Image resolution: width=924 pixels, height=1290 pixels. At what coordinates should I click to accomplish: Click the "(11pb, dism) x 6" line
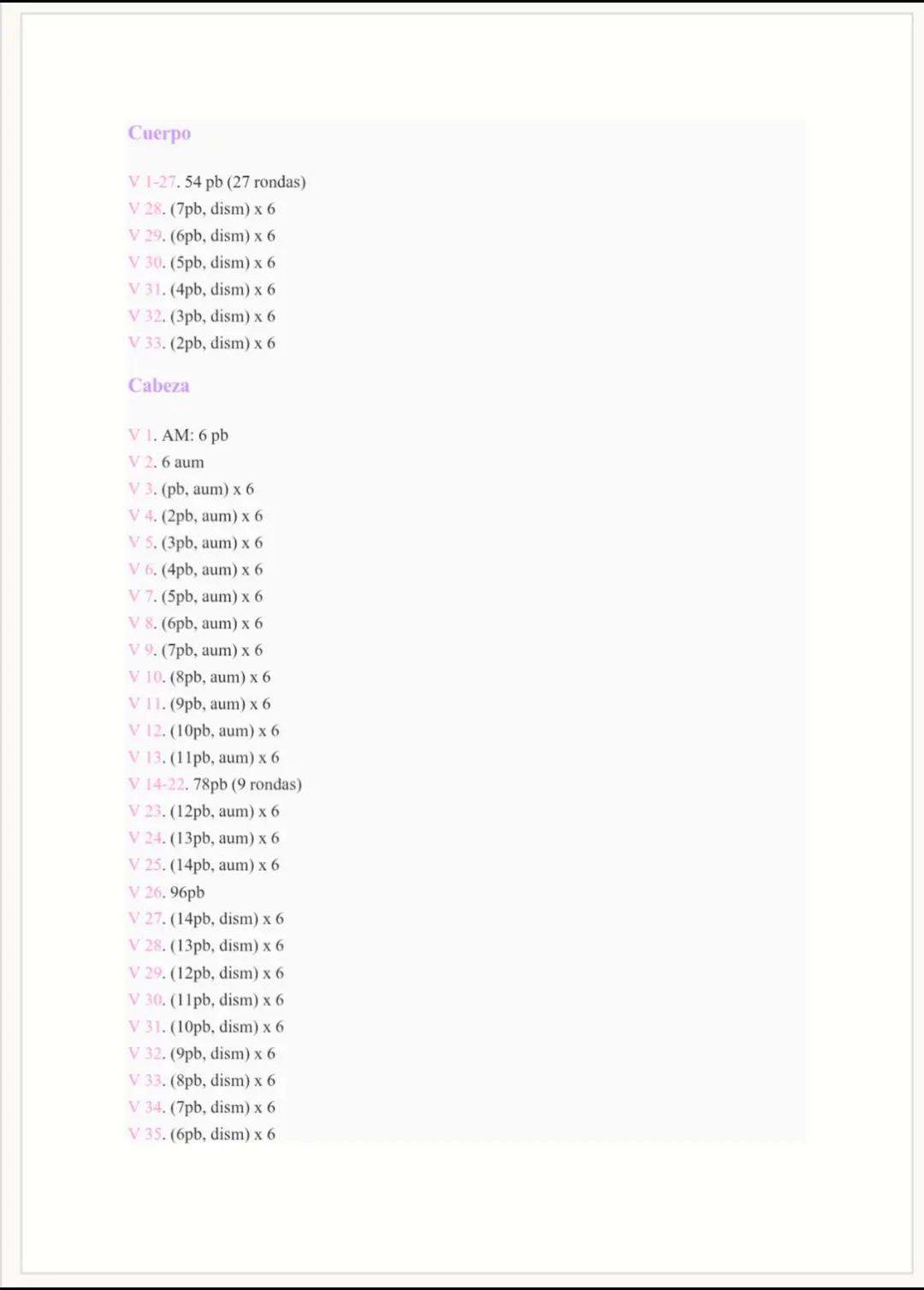227,1000
